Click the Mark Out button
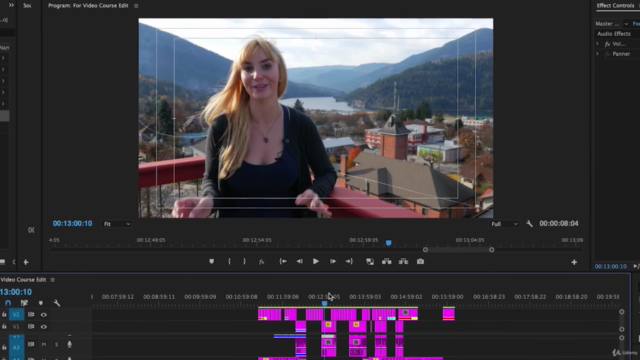This screenshot has height=360, width=640. pyautogui.click(x=244, y=262)
